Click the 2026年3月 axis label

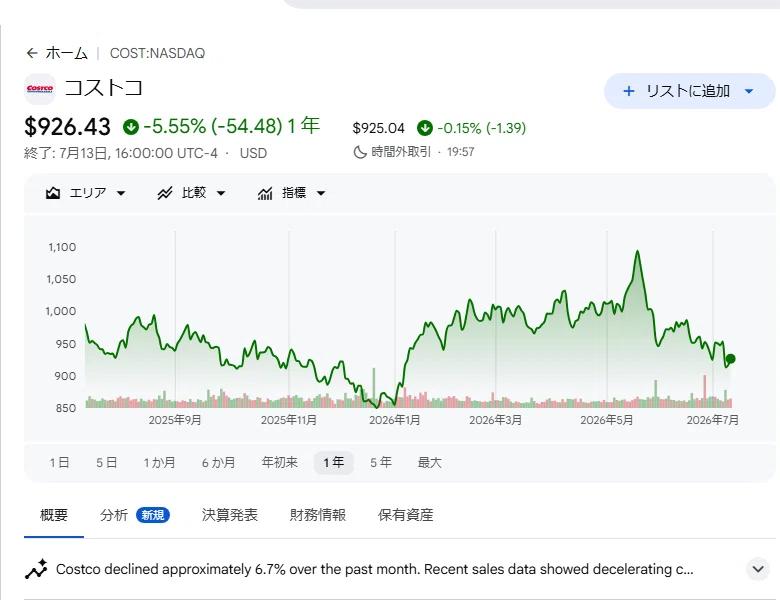click(x=495, y=420)
